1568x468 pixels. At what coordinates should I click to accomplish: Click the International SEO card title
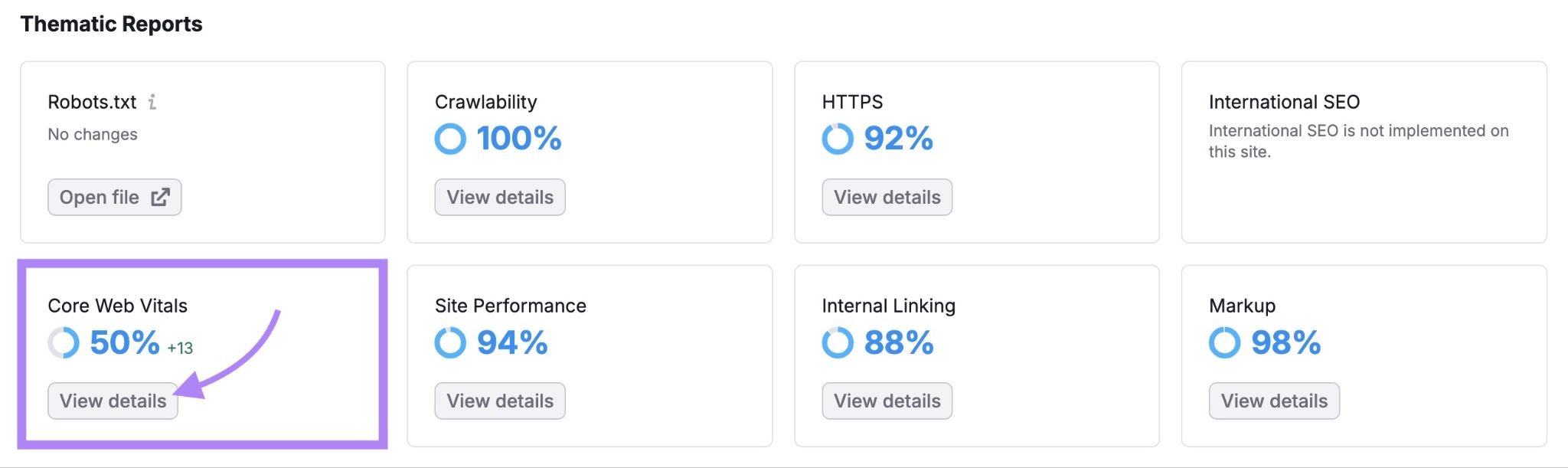pyautogui.click(x=1283, y=101)
